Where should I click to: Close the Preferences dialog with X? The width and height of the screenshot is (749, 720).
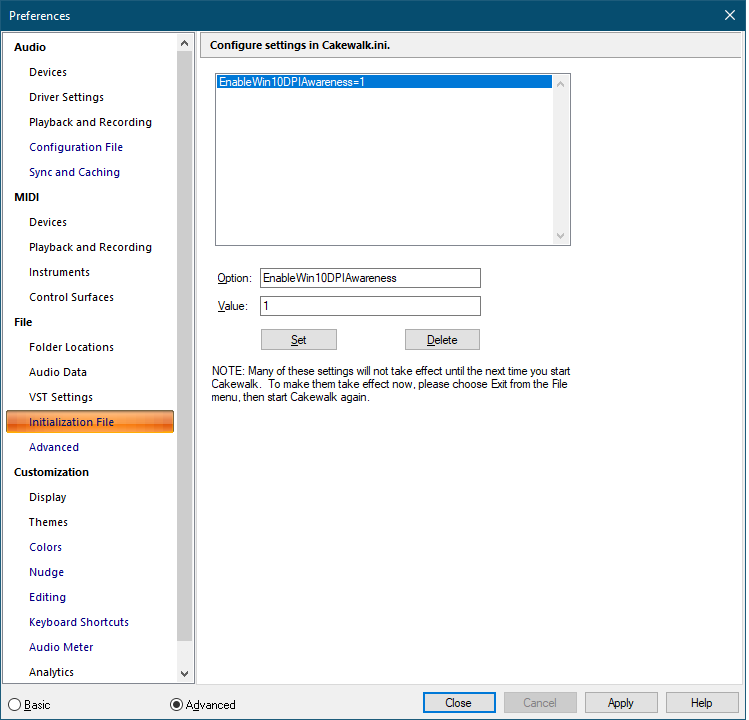[729, 15]
